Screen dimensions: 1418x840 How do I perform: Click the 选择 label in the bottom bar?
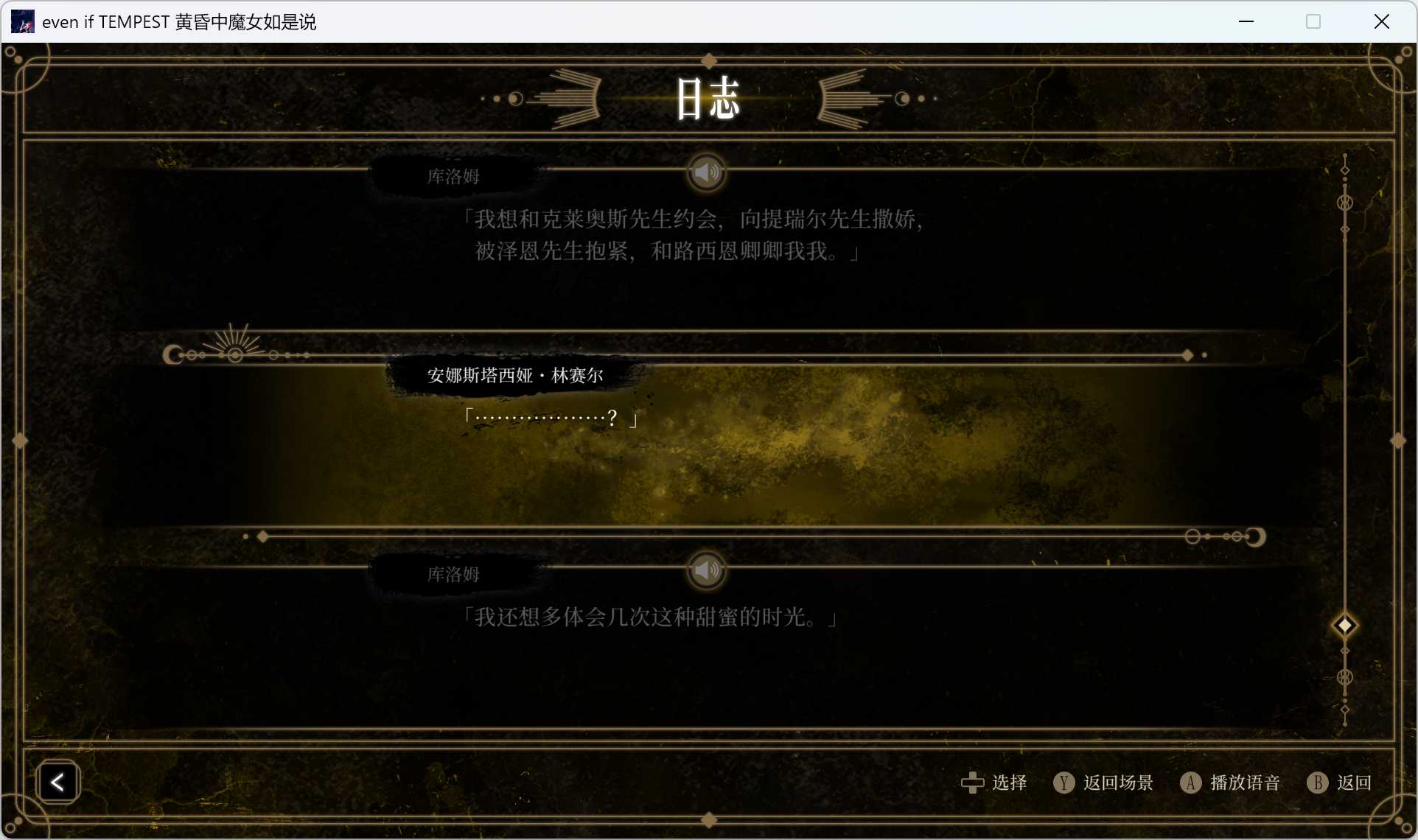coord(1009,783)
